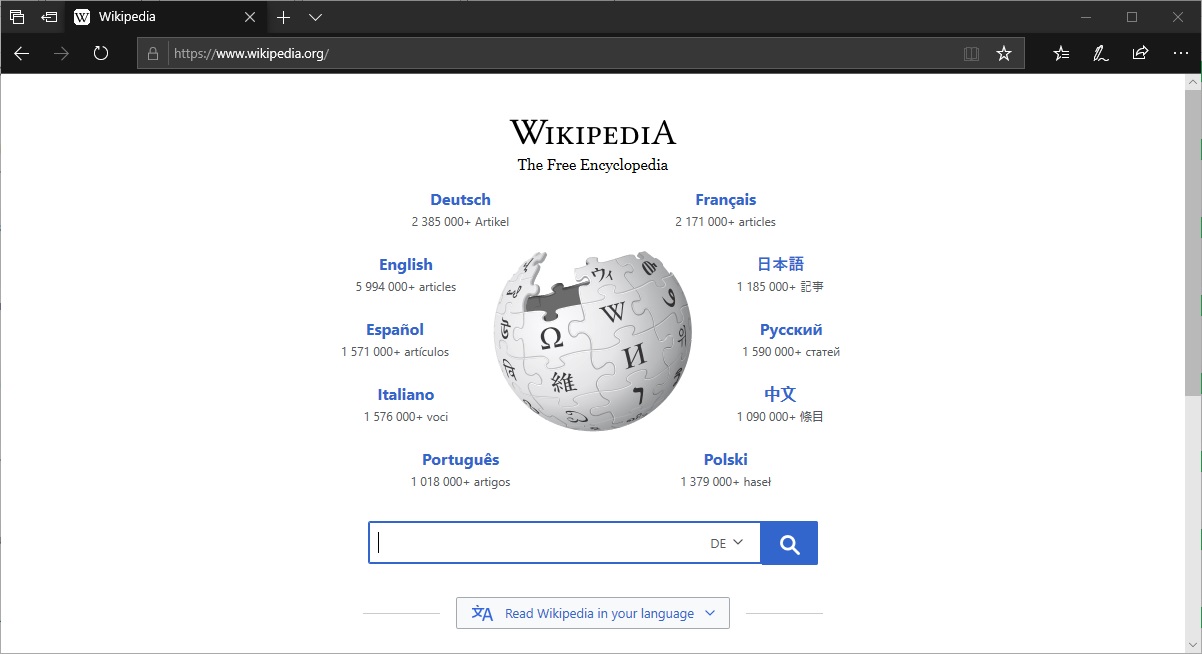Click the Add notes pen icon
1202x654 pixels.
(x=1101, y=53)
